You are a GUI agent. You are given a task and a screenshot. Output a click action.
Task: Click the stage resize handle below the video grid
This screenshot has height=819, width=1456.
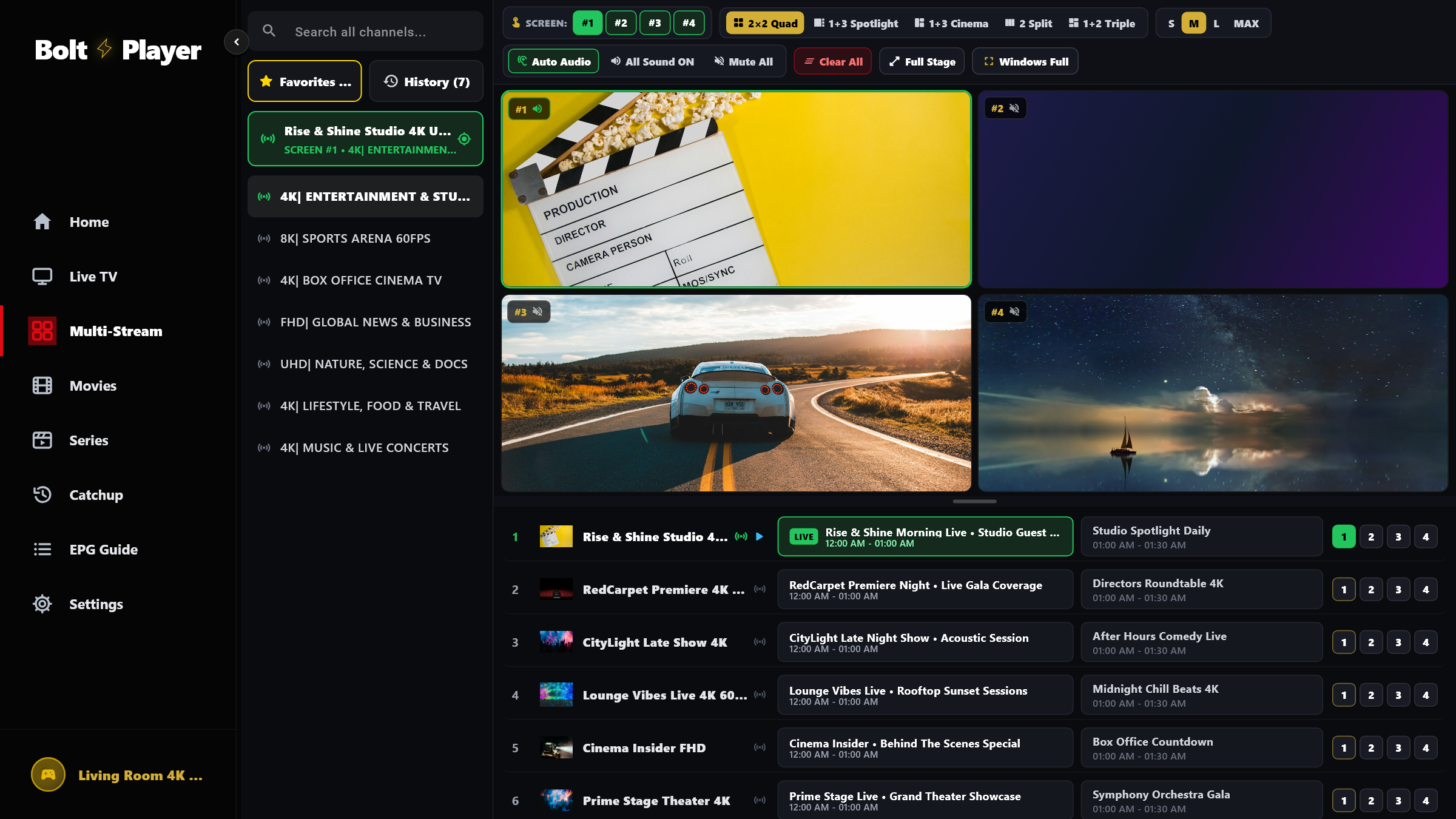(974, 501)
